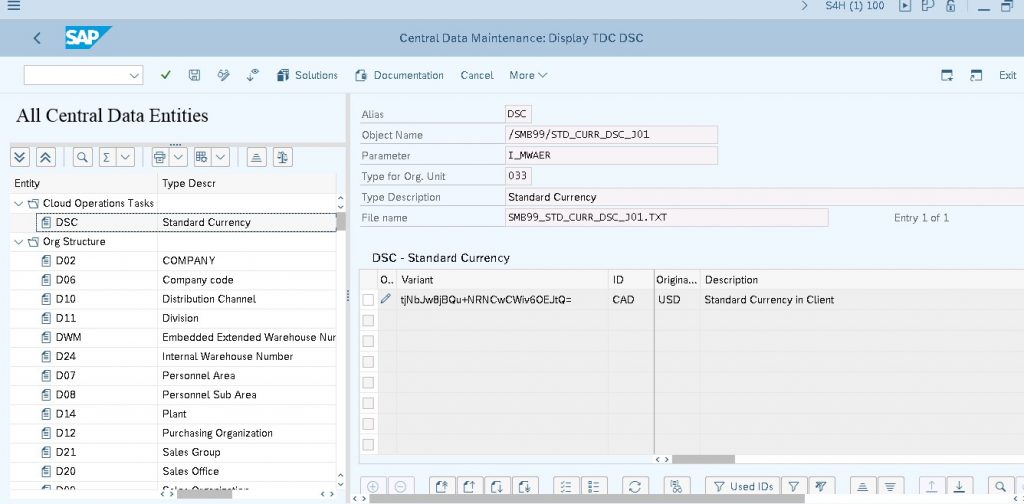Click the create new session window icon
The width and height of the screenshot is (1024, 504).
coord(947,75)
